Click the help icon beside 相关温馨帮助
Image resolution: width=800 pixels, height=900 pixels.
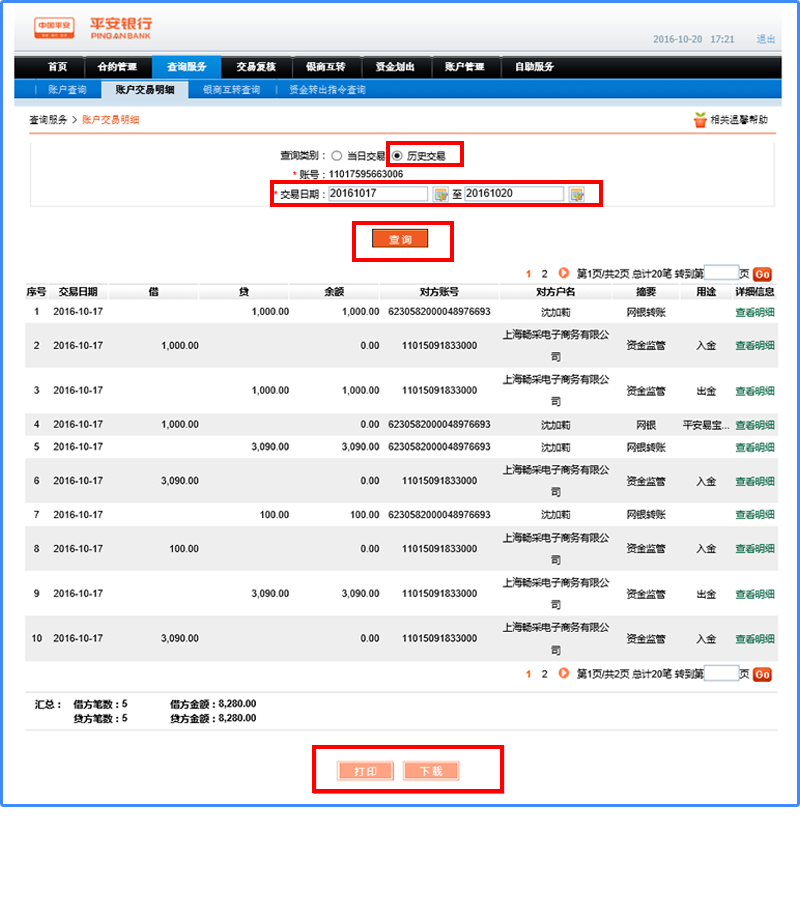700,120
